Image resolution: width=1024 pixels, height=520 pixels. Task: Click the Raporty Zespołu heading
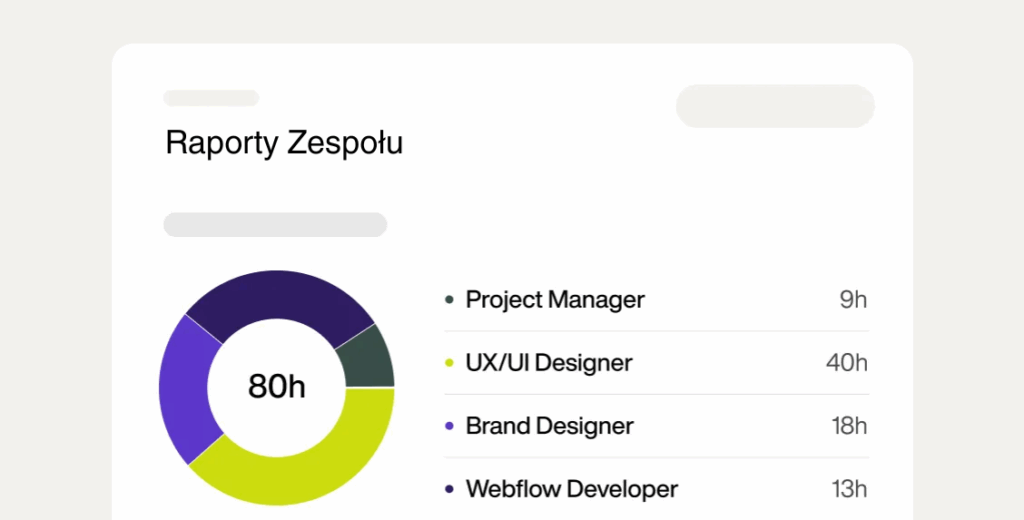click(x=284, y=143)
